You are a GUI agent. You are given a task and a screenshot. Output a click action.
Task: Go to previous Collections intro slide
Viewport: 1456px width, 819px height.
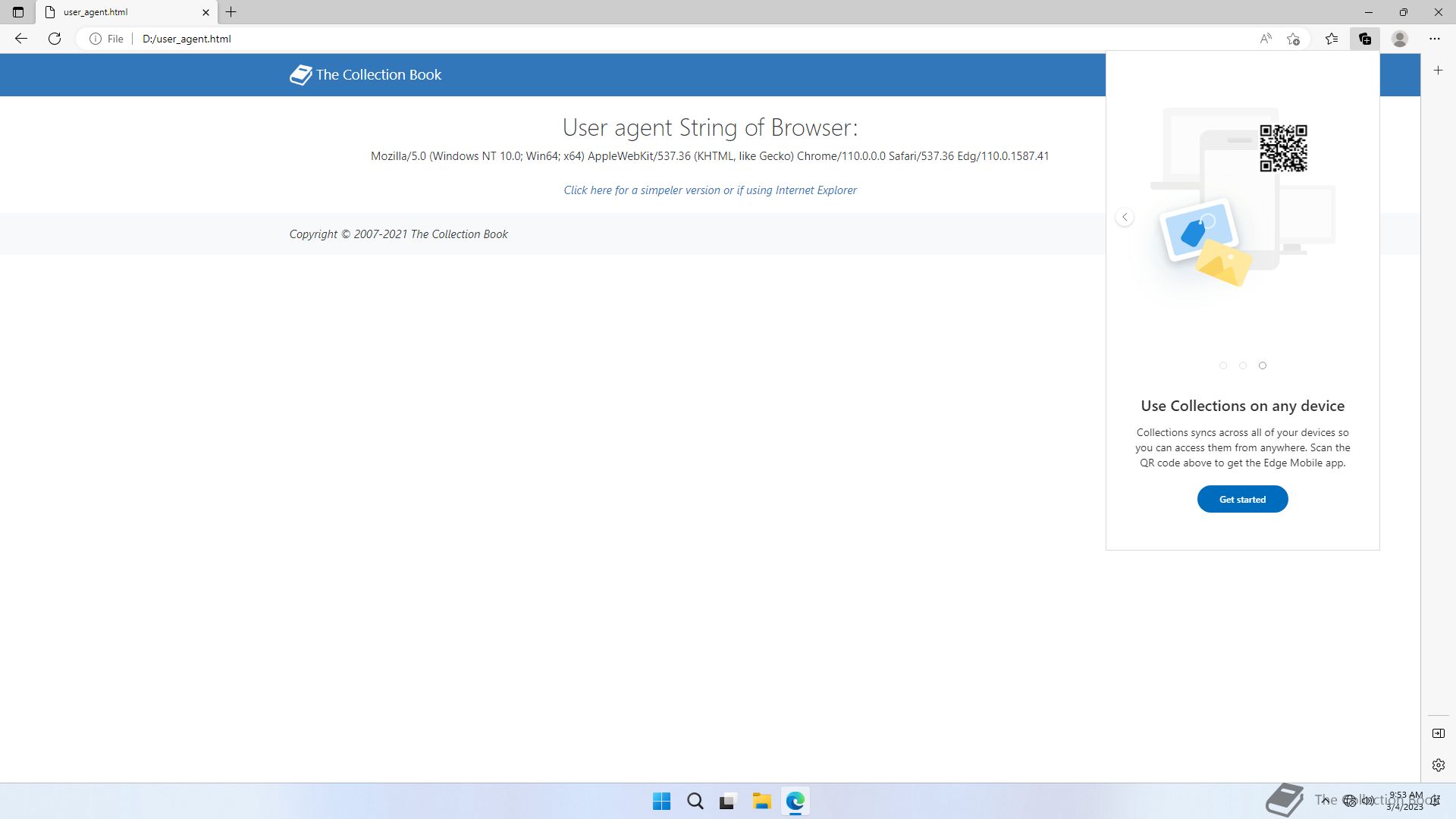click(x=1125, y=218)
